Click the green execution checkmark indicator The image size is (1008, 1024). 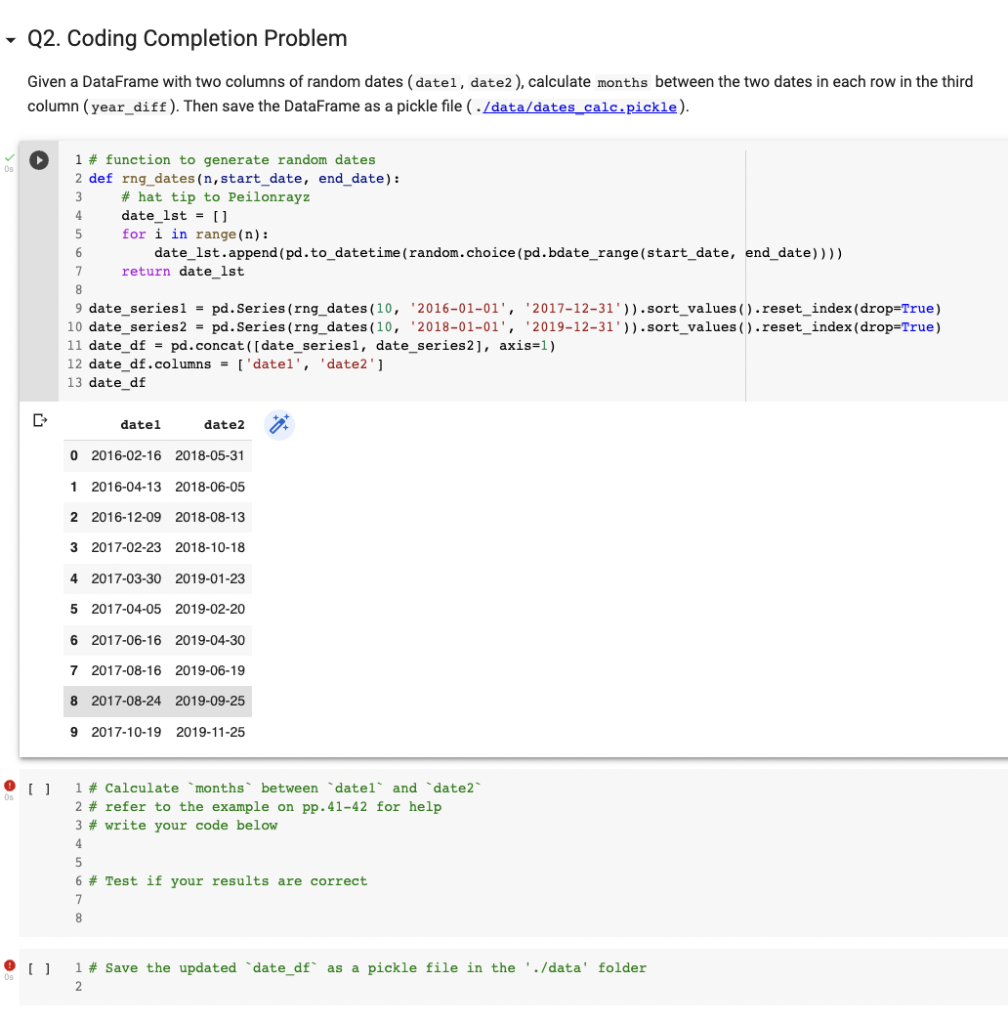pyautogui.click(x=8, y=157)
